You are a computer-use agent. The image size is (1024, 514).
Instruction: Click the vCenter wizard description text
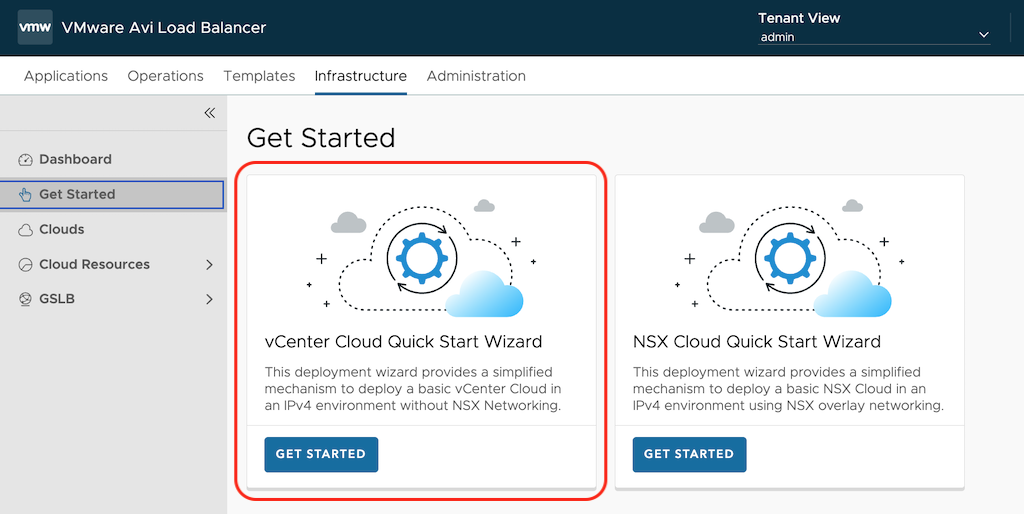pos(413,389)
